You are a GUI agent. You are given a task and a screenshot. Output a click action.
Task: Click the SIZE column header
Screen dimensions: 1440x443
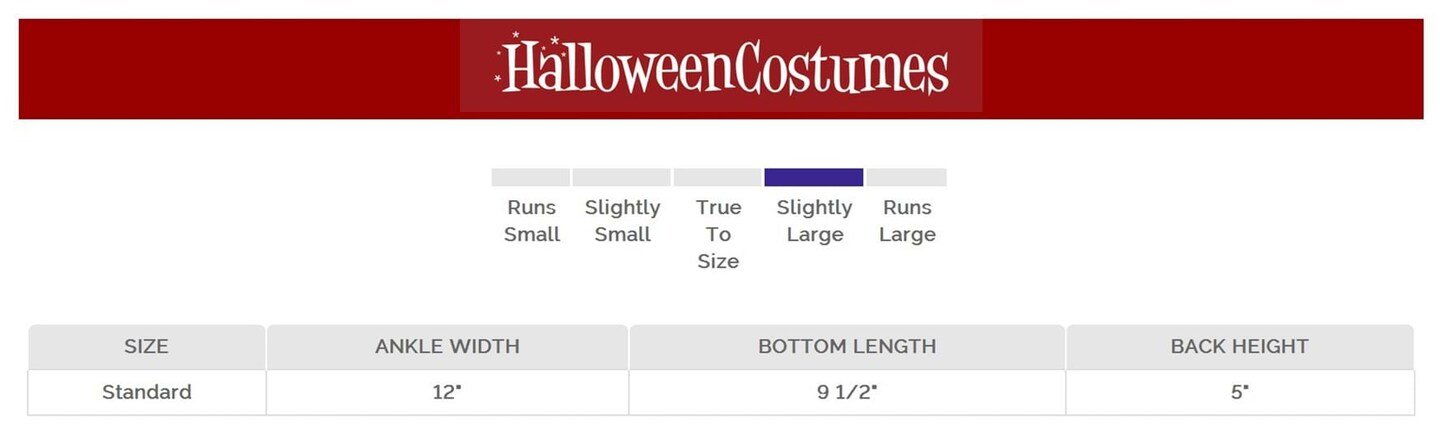(x=146, y=347)
